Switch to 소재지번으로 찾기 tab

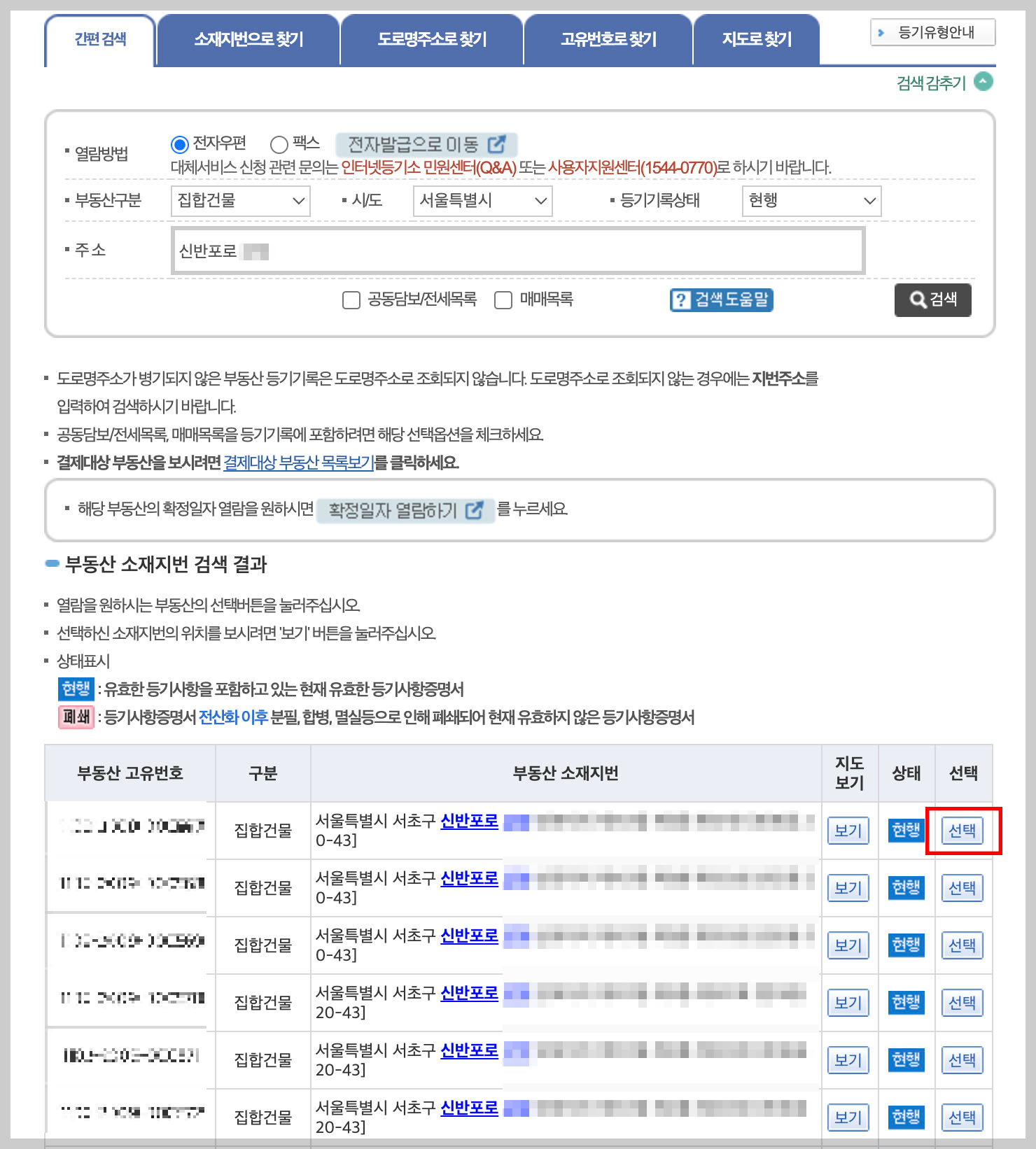pyautogui.click(x=248, y=40)
